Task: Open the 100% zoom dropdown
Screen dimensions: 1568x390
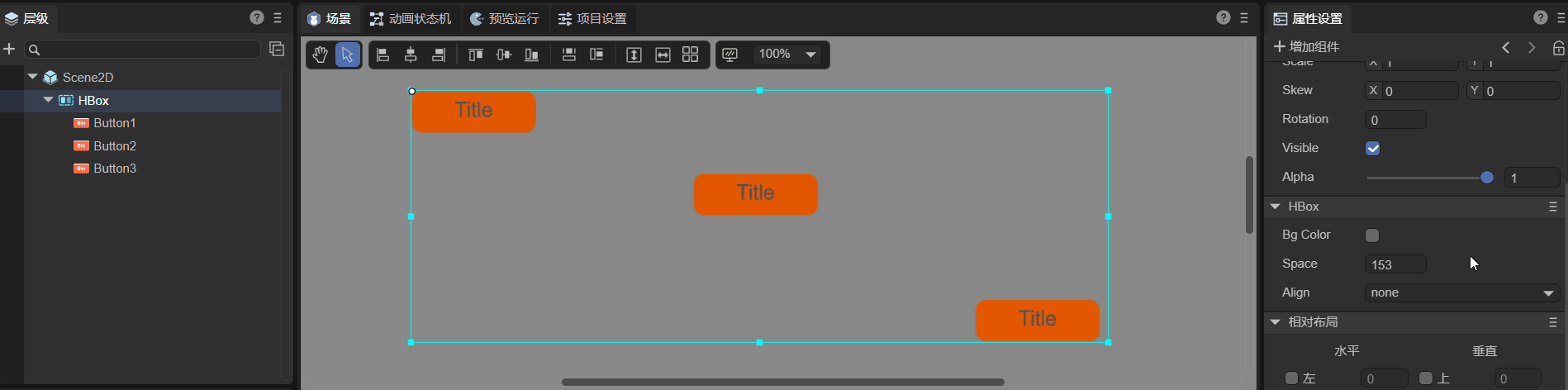Action: 810,55
